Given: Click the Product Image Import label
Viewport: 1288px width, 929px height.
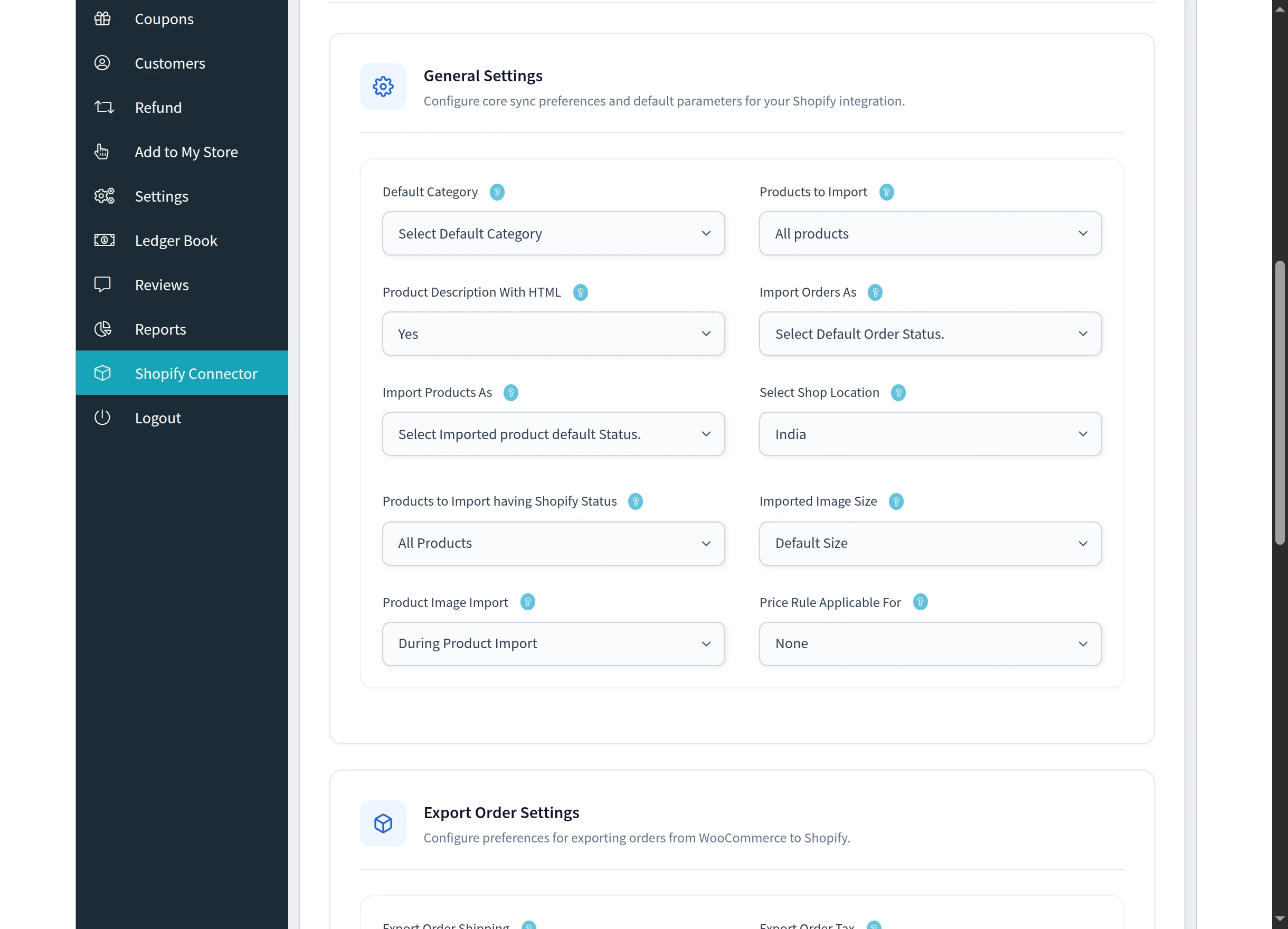Looking at the screenshot, I should [x=445, y=602].
